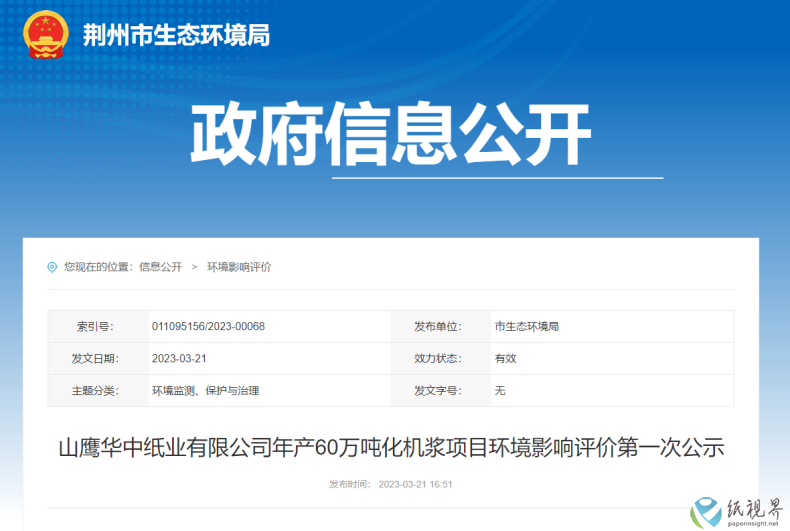This screenshot has height=531, width=790.
Task: Select index number 011095156/2023-00068
Action: [208, 326]
